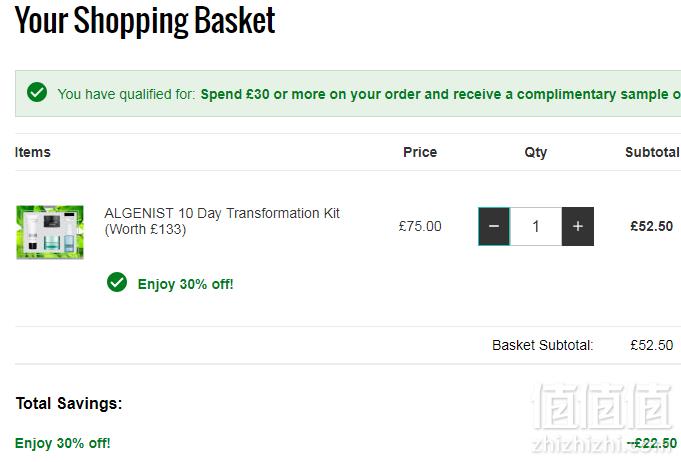Click the Enjoy 30% off offer under the product
The width and height of the screenshot is (681, 462).
(x=185, y=284)
